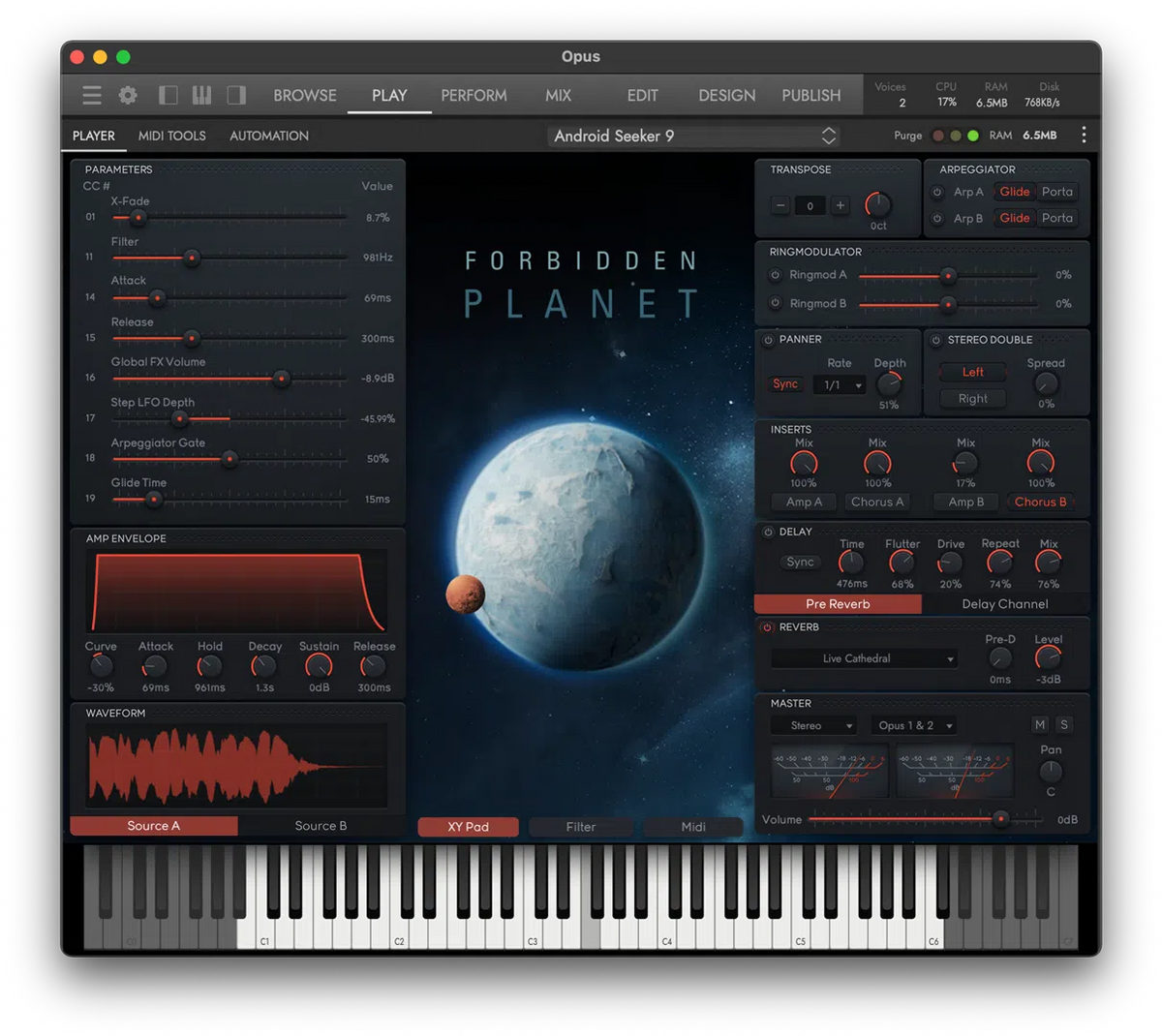Open the hamburger menu icon
This screenshot has width=1162, height=1036.
[x=91, y=95]
